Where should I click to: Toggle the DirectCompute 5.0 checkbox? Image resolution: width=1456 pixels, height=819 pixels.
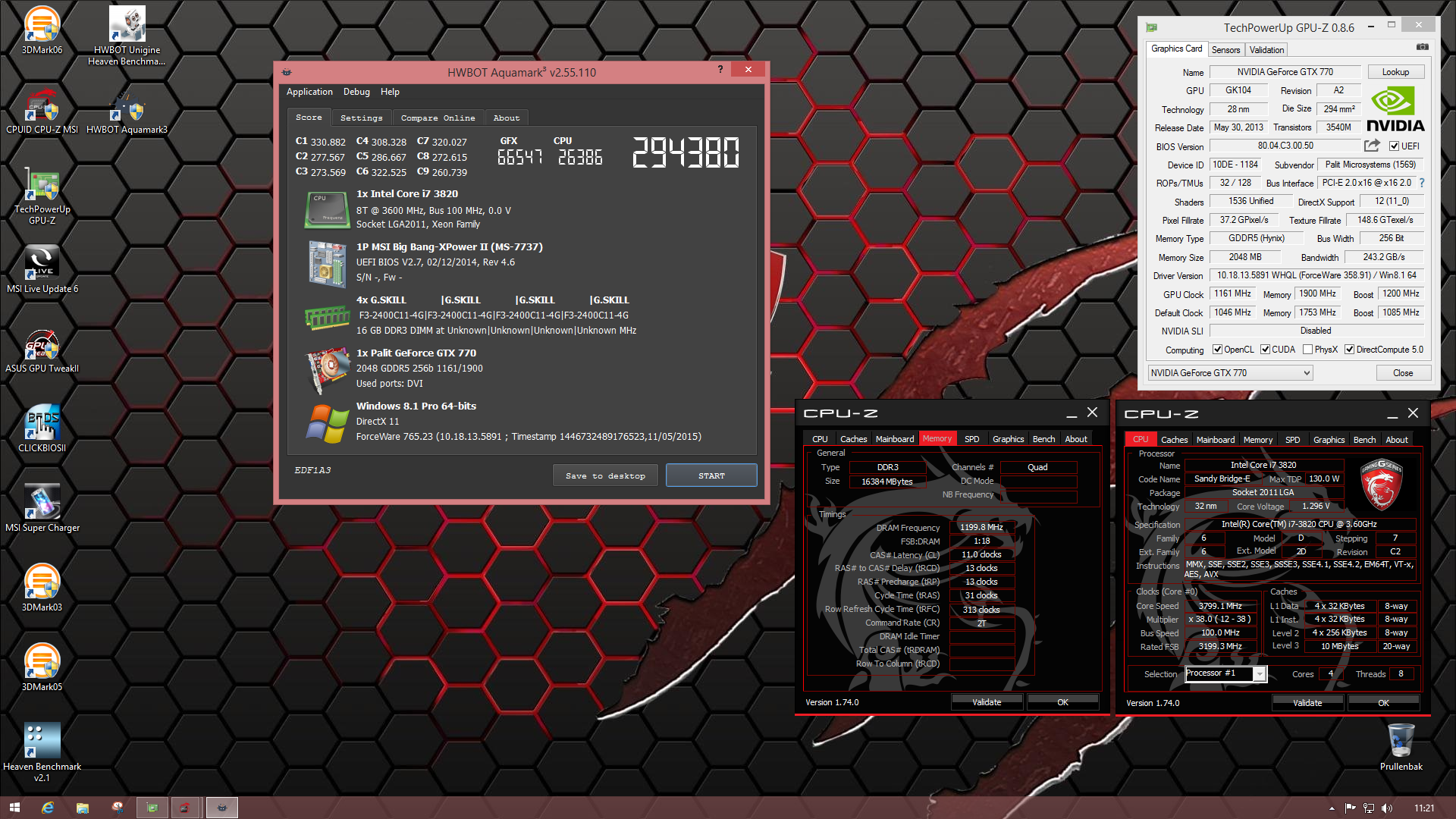(1349, 350)
